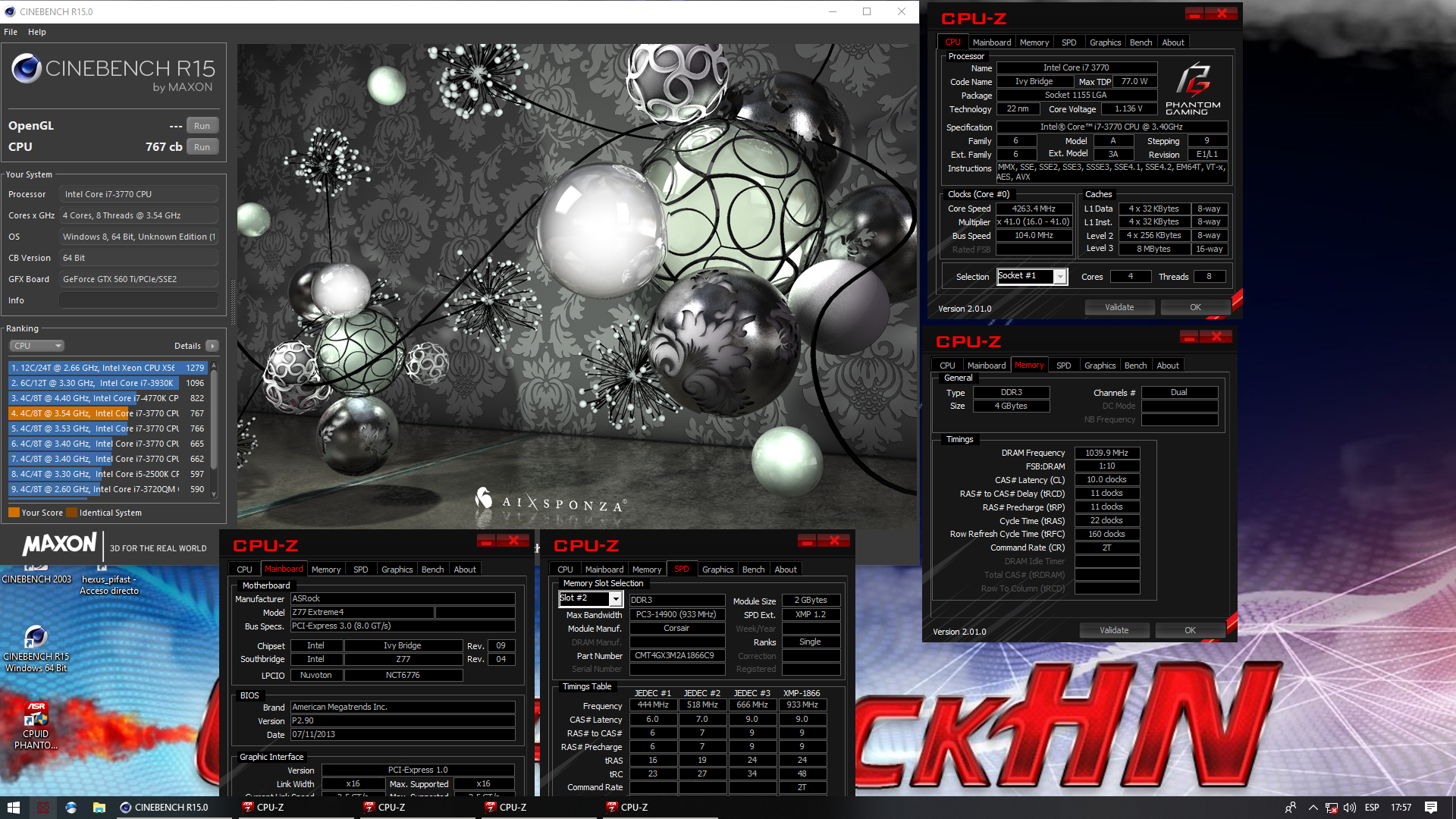Open SPD tab in CPU-Z Memory window
The image size is (1456, 819).
(x=1064, y=366)
